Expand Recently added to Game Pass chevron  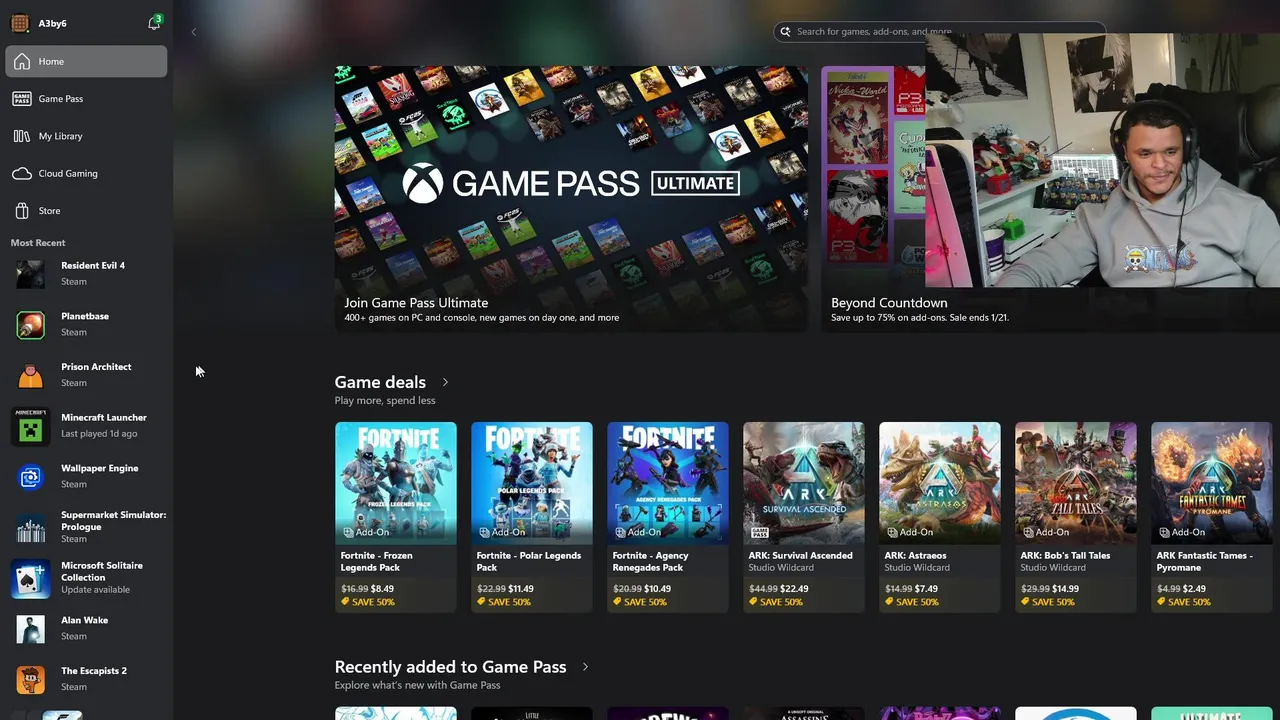(585, 667)
